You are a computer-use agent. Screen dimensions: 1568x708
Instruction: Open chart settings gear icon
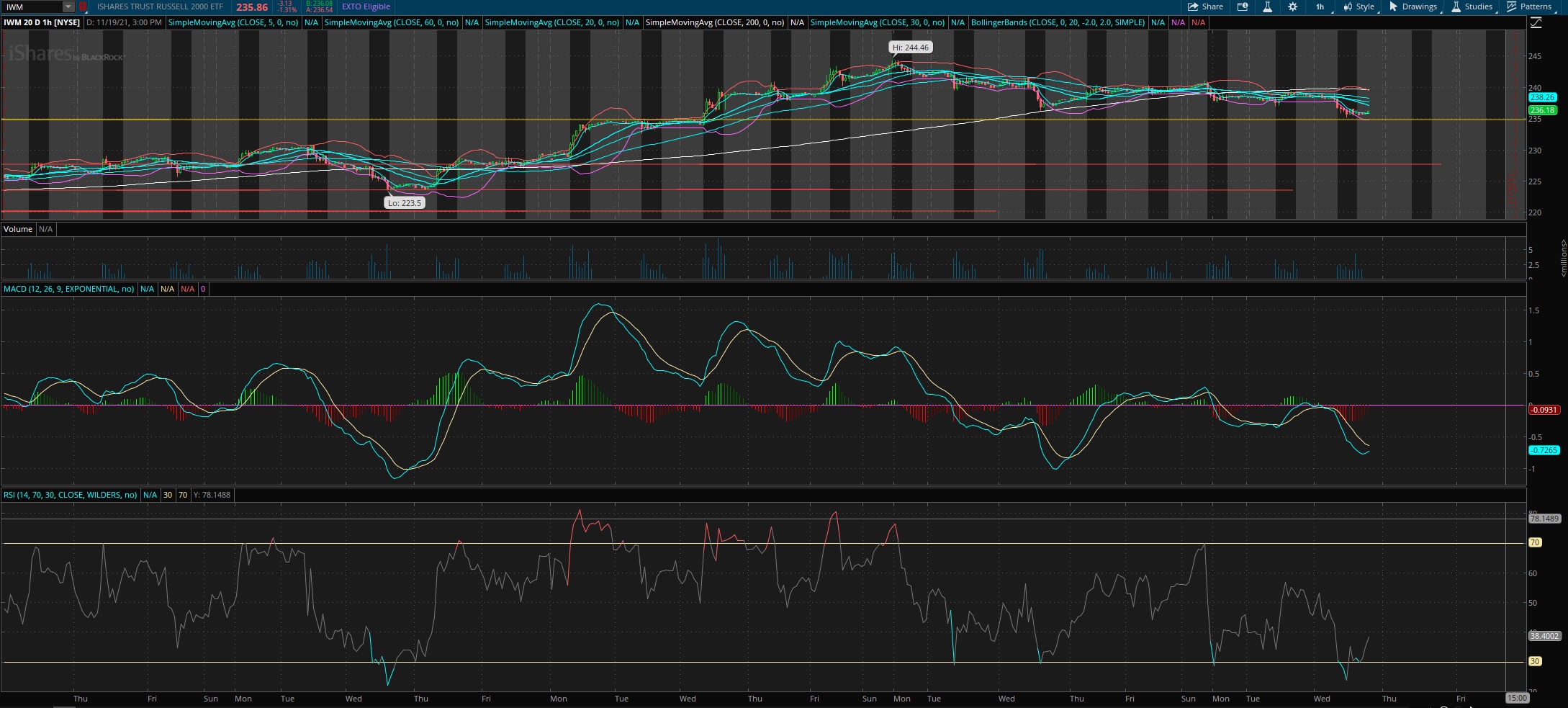(1293, 6)
